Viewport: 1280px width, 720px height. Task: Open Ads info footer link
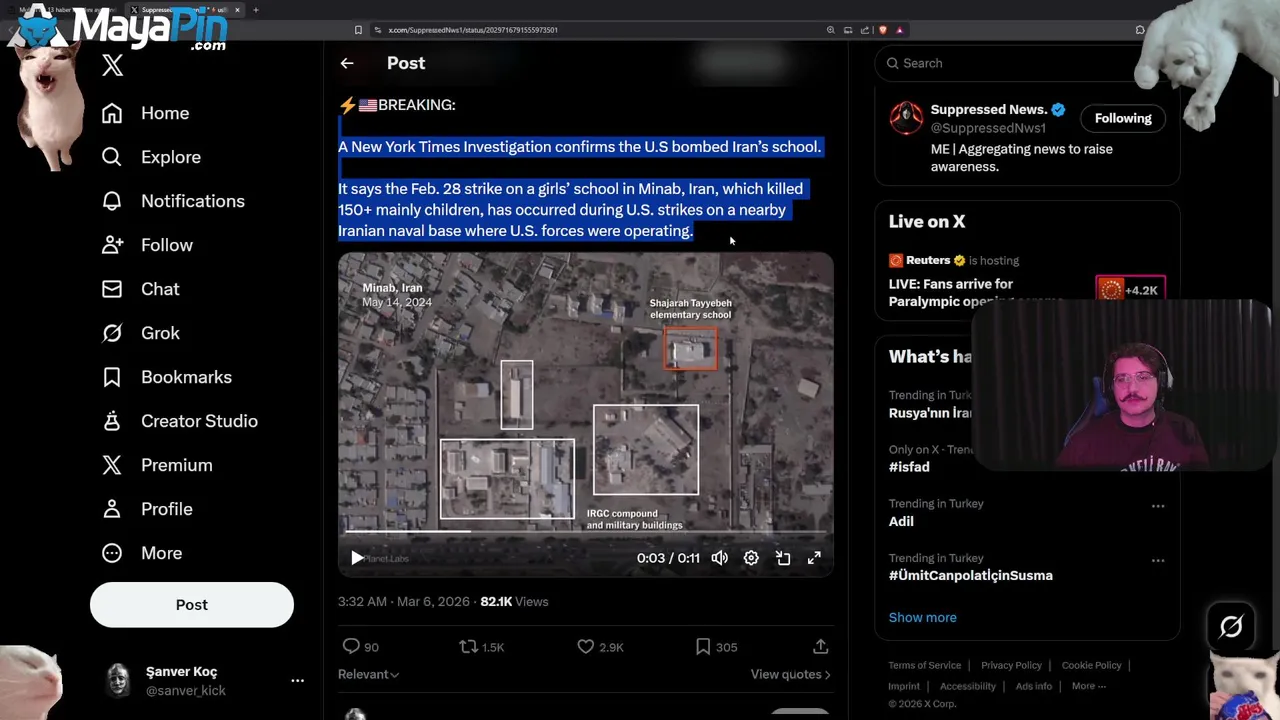[1034, 686]
